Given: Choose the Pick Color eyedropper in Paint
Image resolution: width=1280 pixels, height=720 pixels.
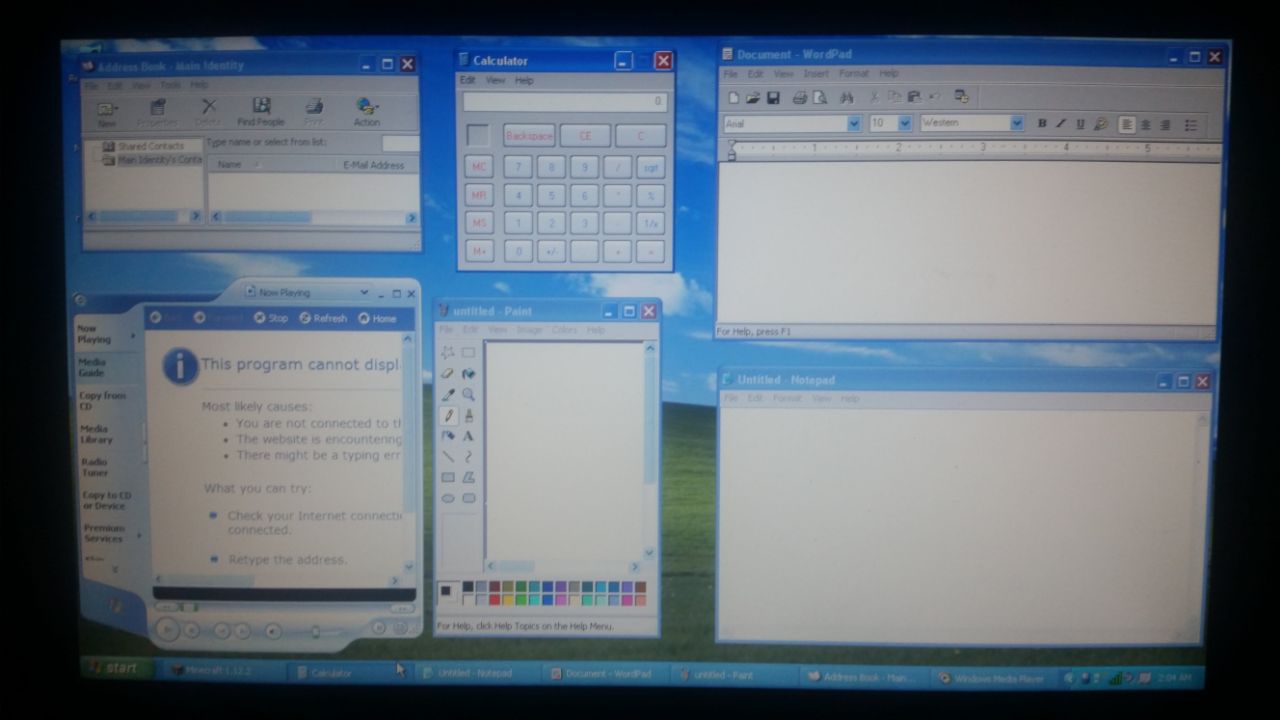Looking at the screenshot, I should coord(448,394).
